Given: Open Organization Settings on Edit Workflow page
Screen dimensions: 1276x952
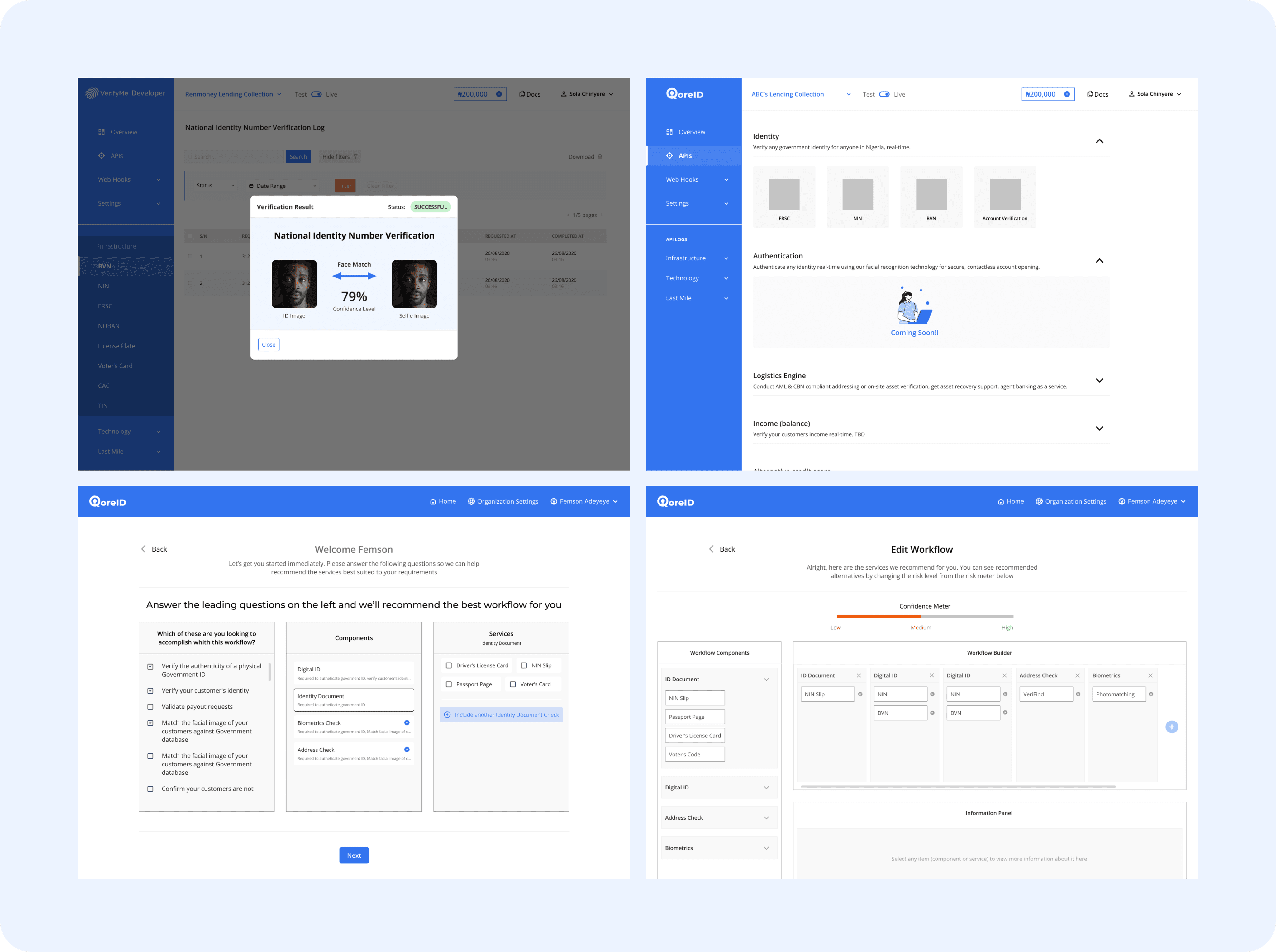Looking at the screenshot, I should tap(1071, 501).
